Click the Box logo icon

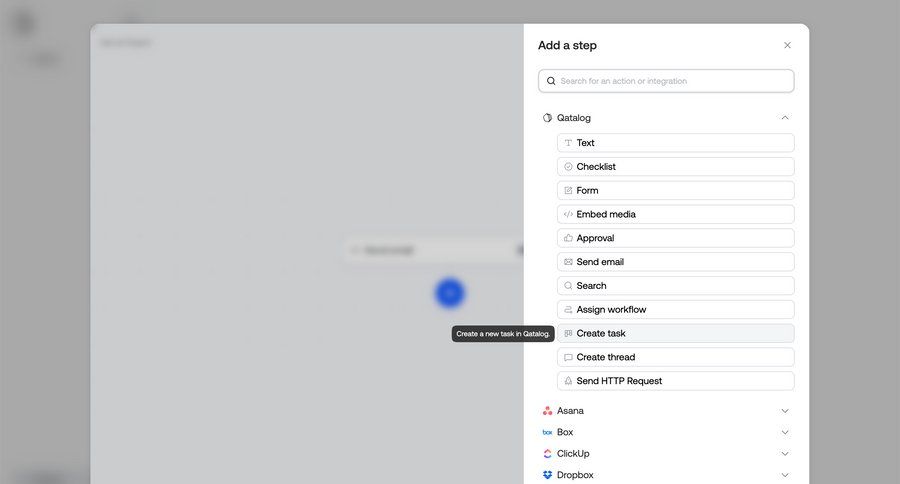pyautogui.click(x=547, y=432)
